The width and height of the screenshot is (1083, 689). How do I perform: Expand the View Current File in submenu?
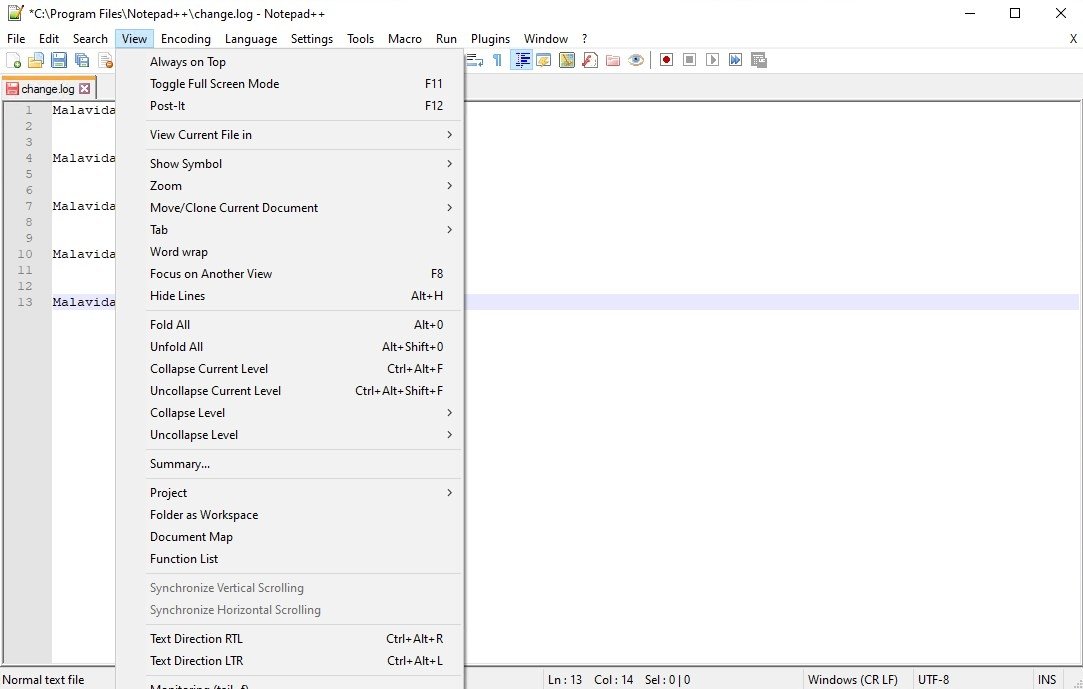point(289,135)
